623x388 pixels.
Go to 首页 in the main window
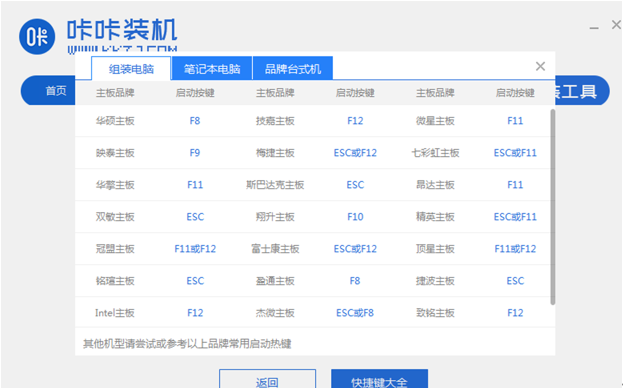(x=56, y=91)
